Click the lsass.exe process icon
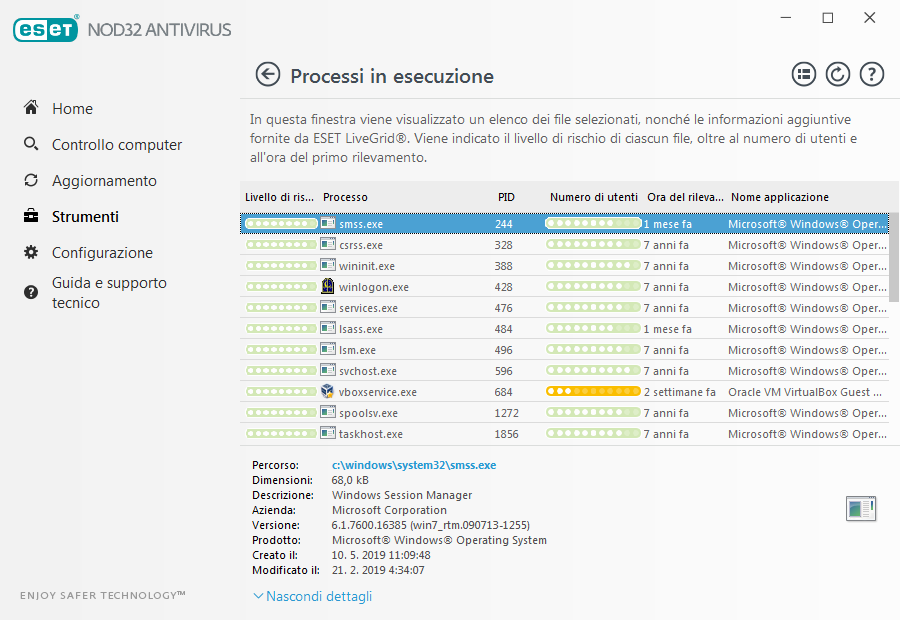Viewport: 900px width, 620px height. tap(328, 328)
